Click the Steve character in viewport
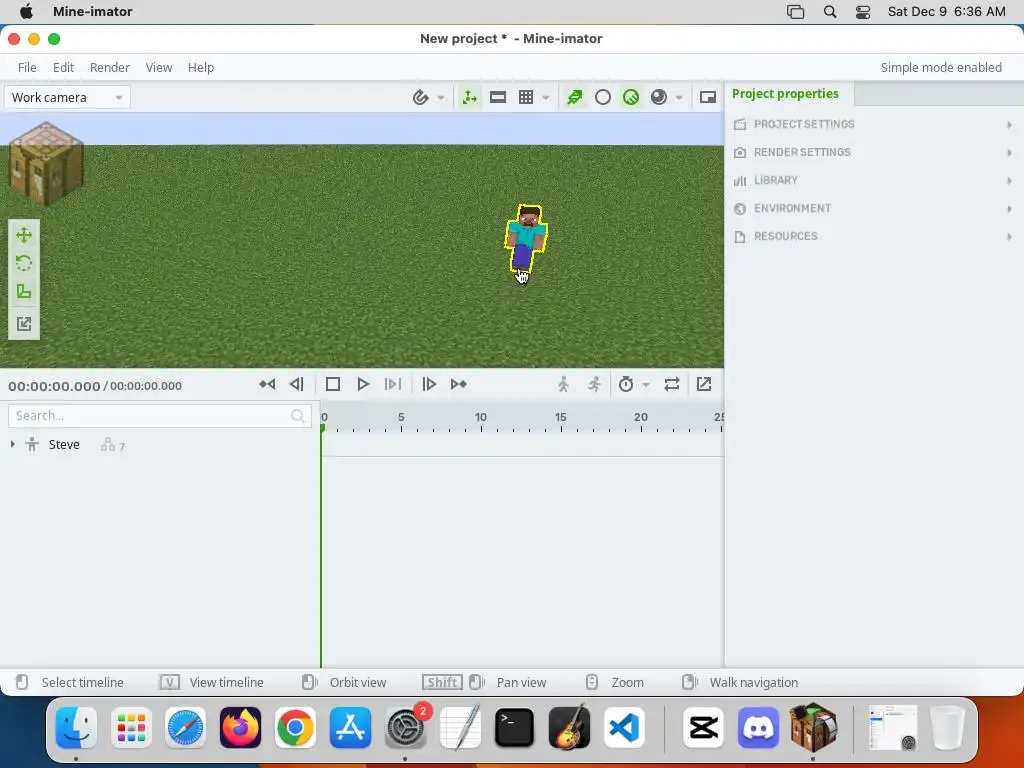The image size is (1024, 768). pyautogui.click(x=526, y=239)
